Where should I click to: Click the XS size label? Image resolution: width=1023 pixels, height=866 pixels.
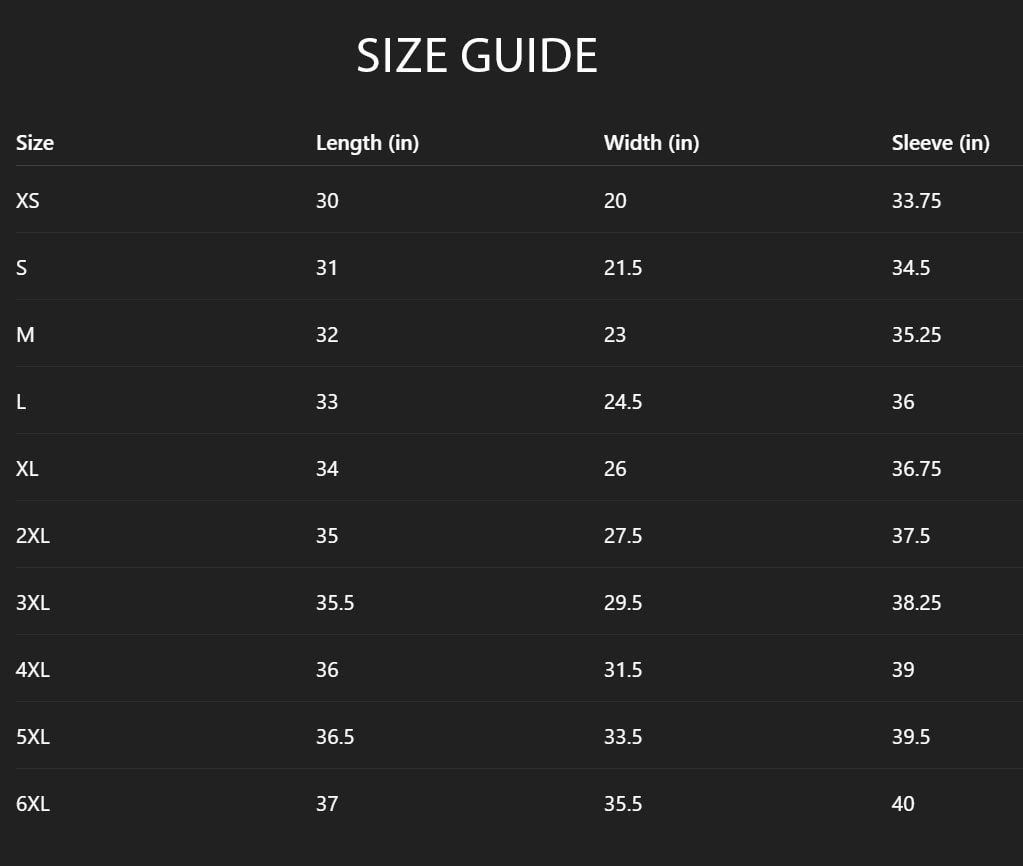28,201
